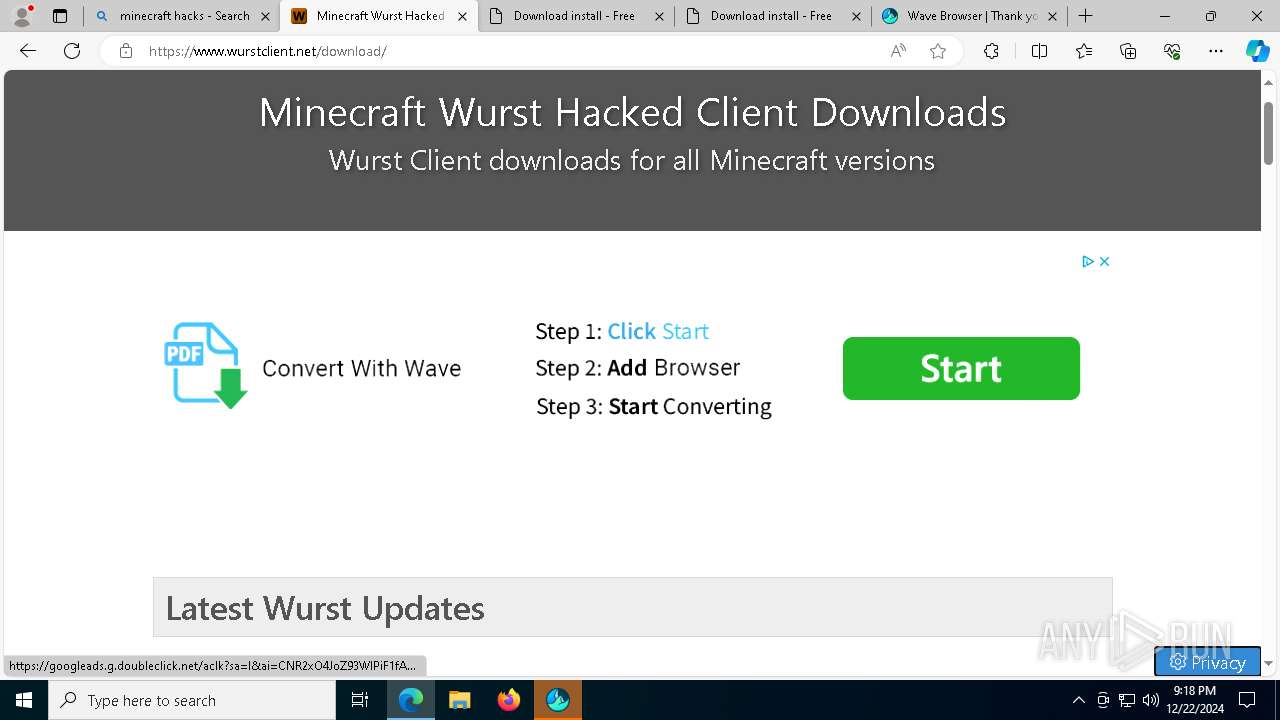Open the network tray icon
Screen dimensions: 1280x720
(x=1127, y=700)
